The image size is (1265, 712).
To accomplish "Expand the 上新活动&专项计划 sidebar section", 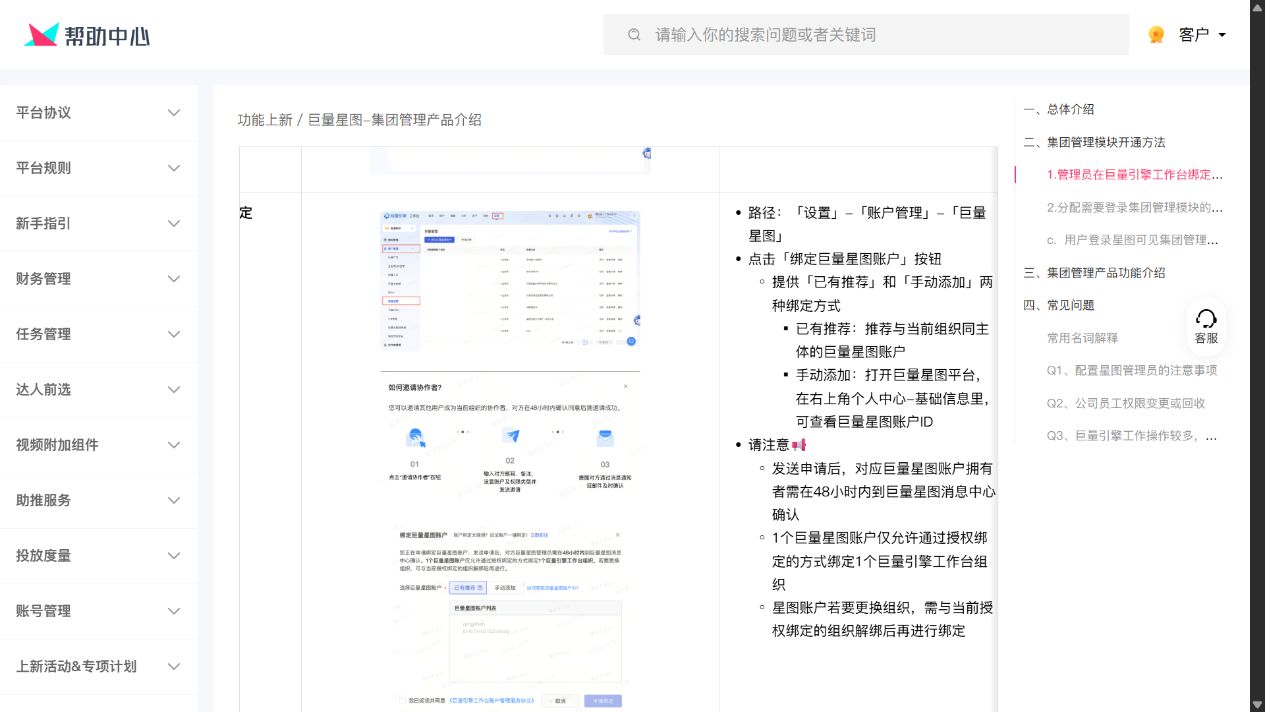I will click(99, 666).
